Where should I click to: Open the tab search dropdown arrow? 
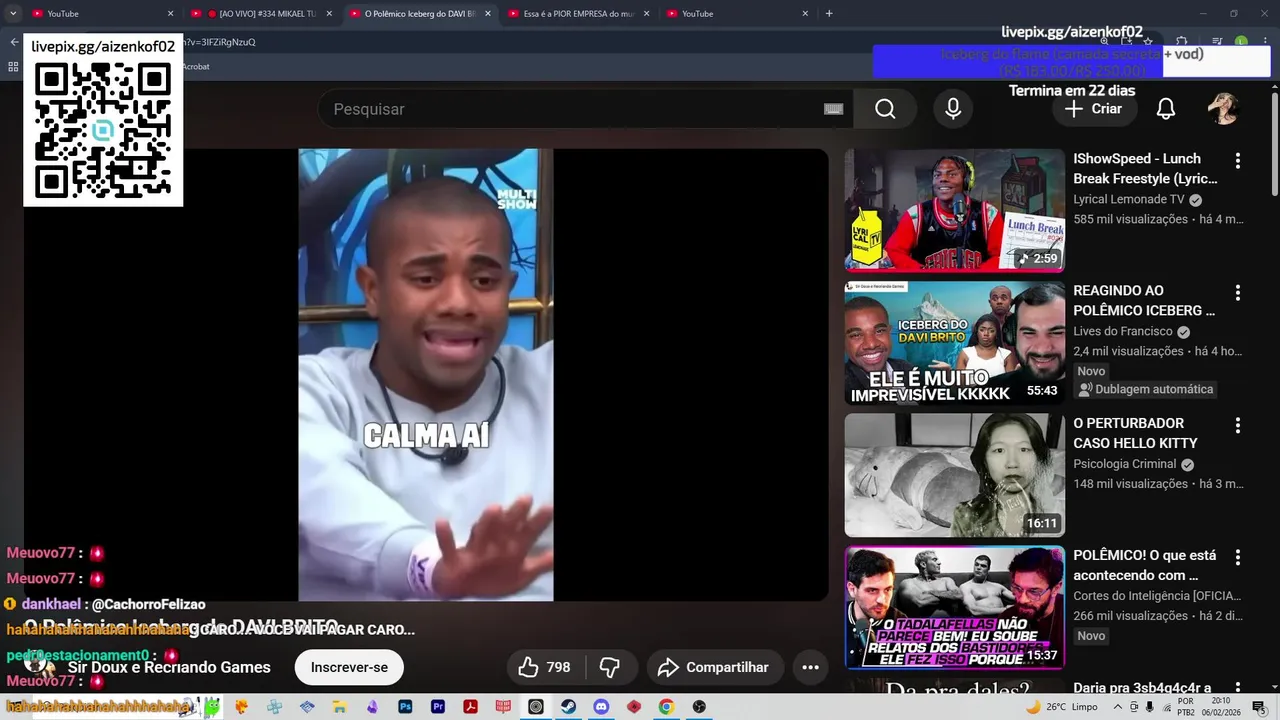pyautogui.click(x=13, y=14)
